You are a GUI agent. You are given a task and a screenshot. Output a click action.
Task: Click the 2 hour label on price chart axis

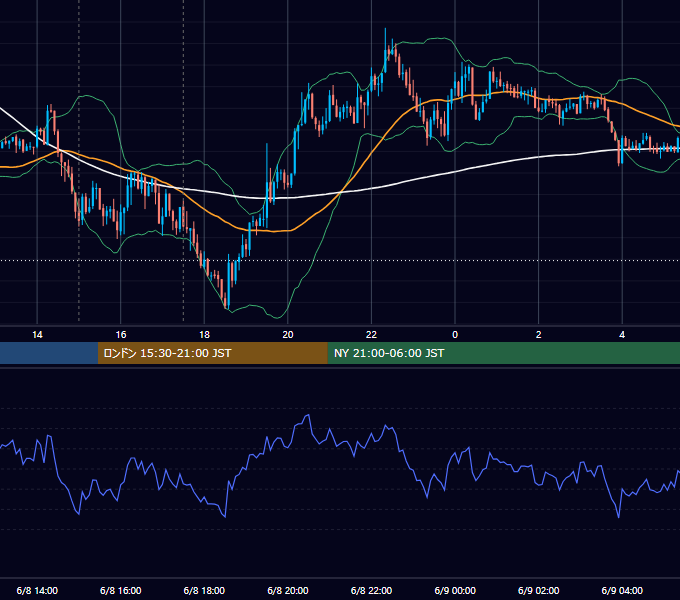pyautogui.click(x=539, y=335)
